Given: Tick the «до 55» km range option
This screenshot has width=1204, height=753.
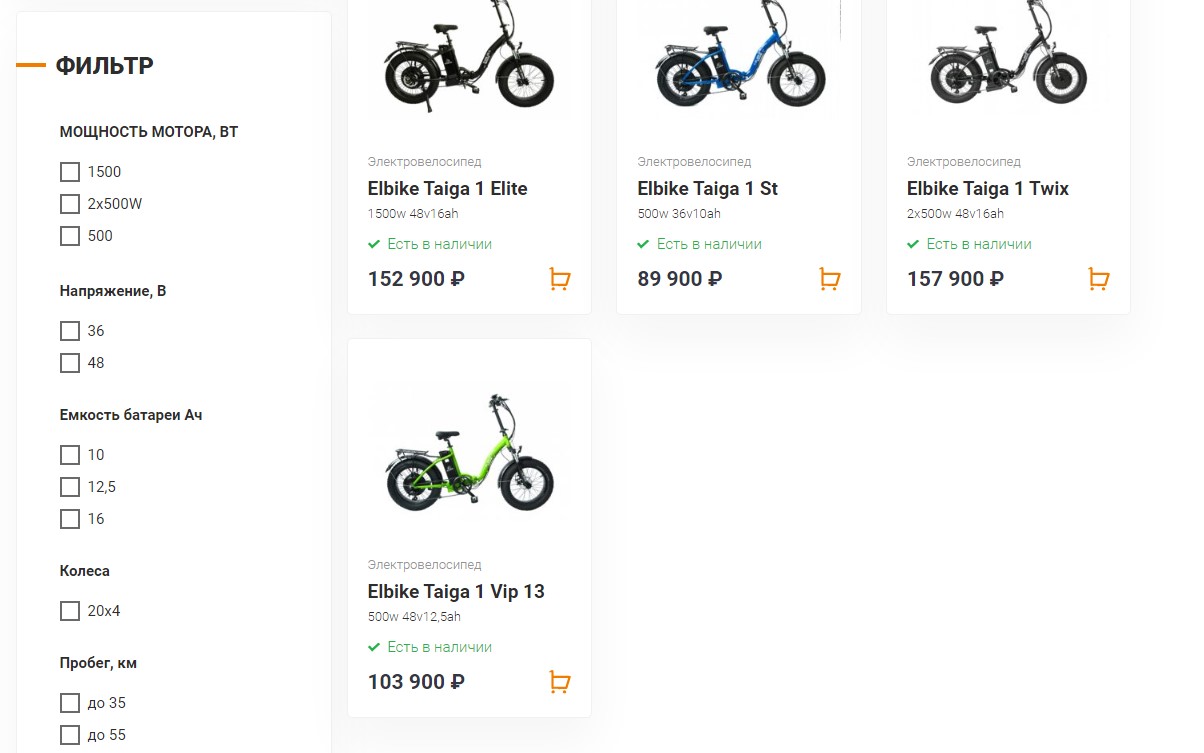Looking at the screenshot, I should pos(70,735).
